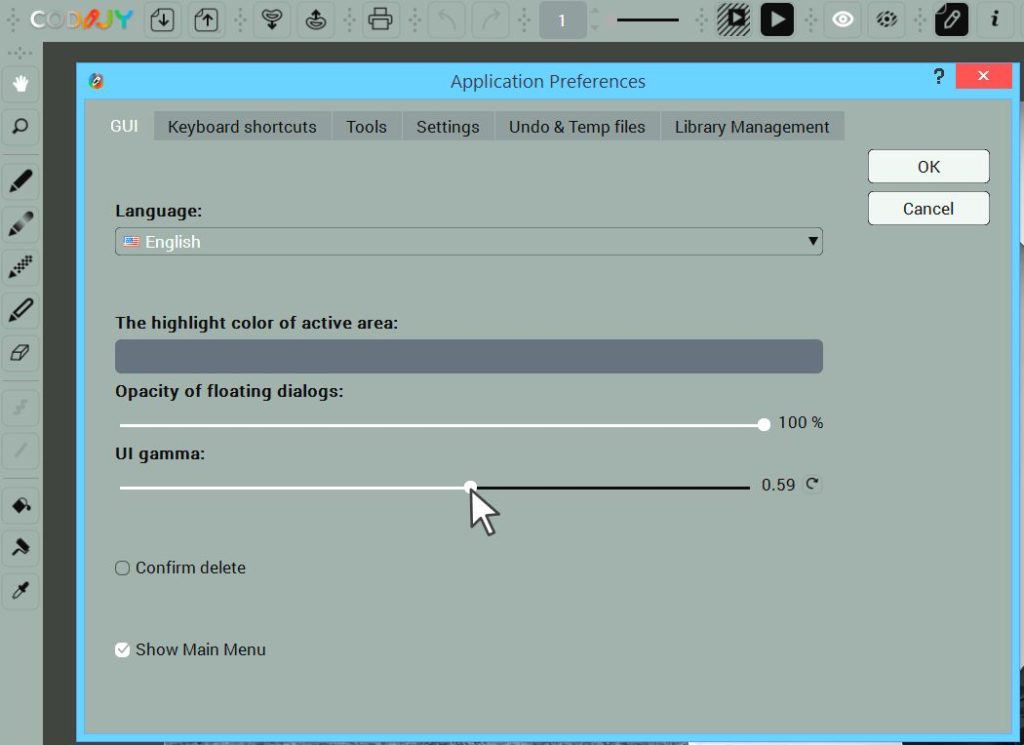This screenshot has width=1024, height=745.
Task: Enable the Confirm delete checkbox
Action: point(122,568)
